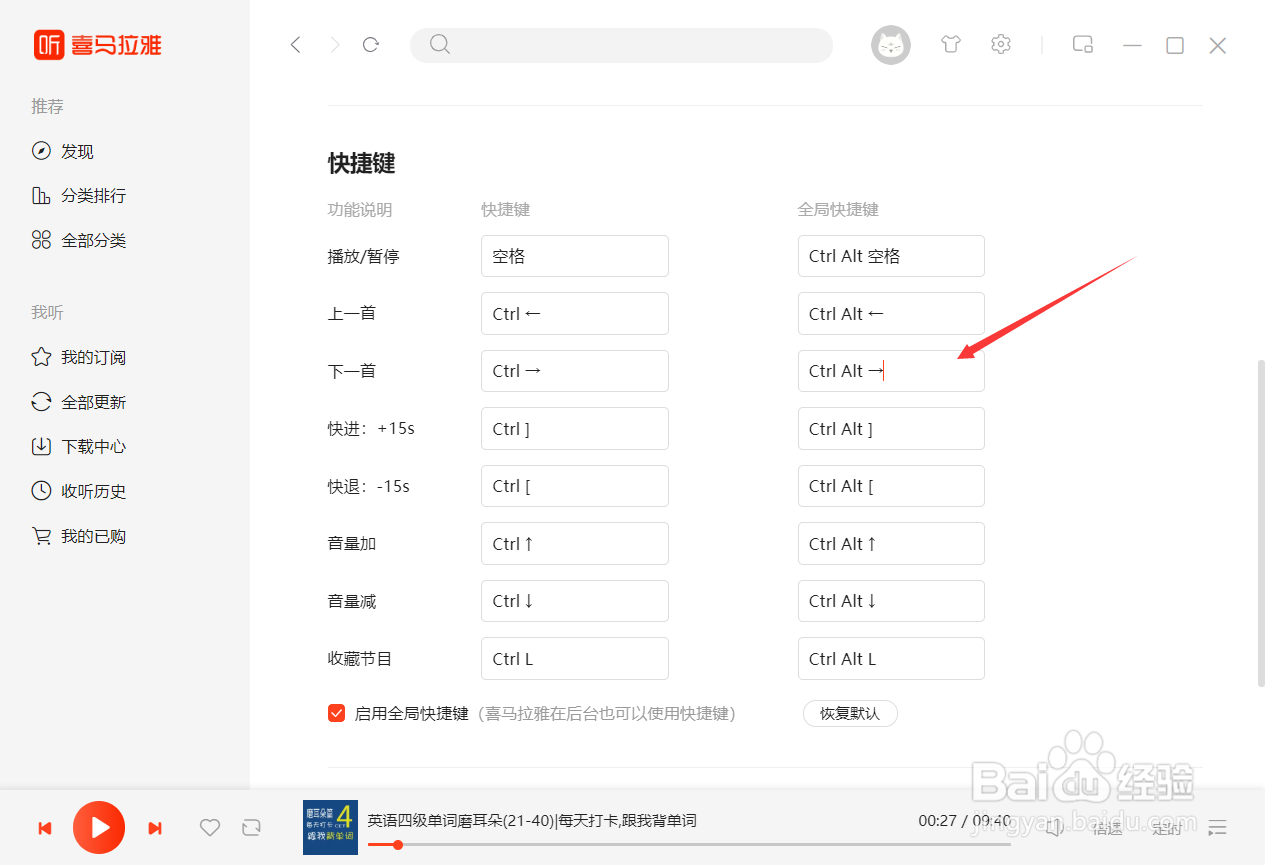Disable 启用全局快捷键 checkbox
1265x865 pixels.
(336, 713)
